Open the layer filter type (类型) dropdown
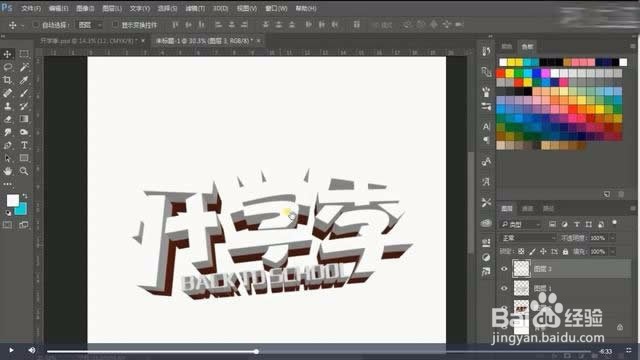640x360 pixels. coord(521,224)
